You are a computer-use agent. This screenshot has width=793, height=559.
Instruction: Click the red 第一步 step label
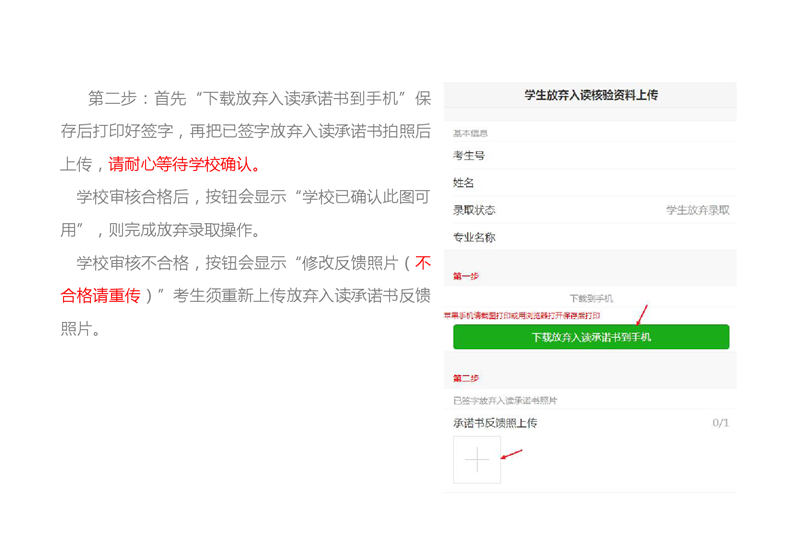pyautogui.click(x=466, y=275)
